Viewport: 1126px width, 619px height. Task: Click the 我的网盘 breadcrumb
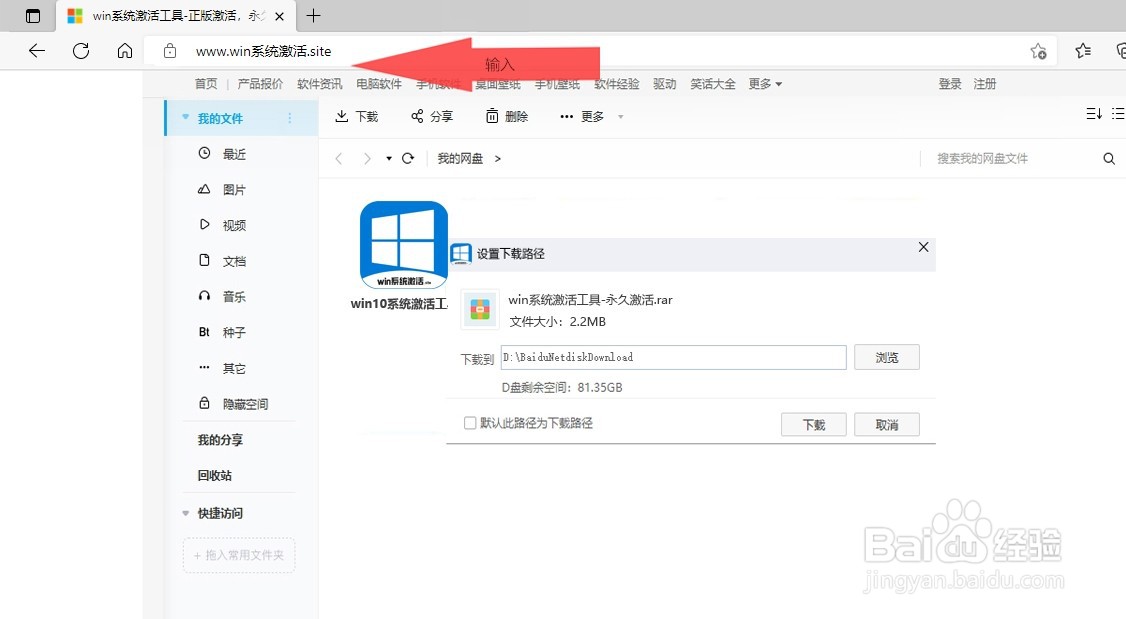(460, 159)
